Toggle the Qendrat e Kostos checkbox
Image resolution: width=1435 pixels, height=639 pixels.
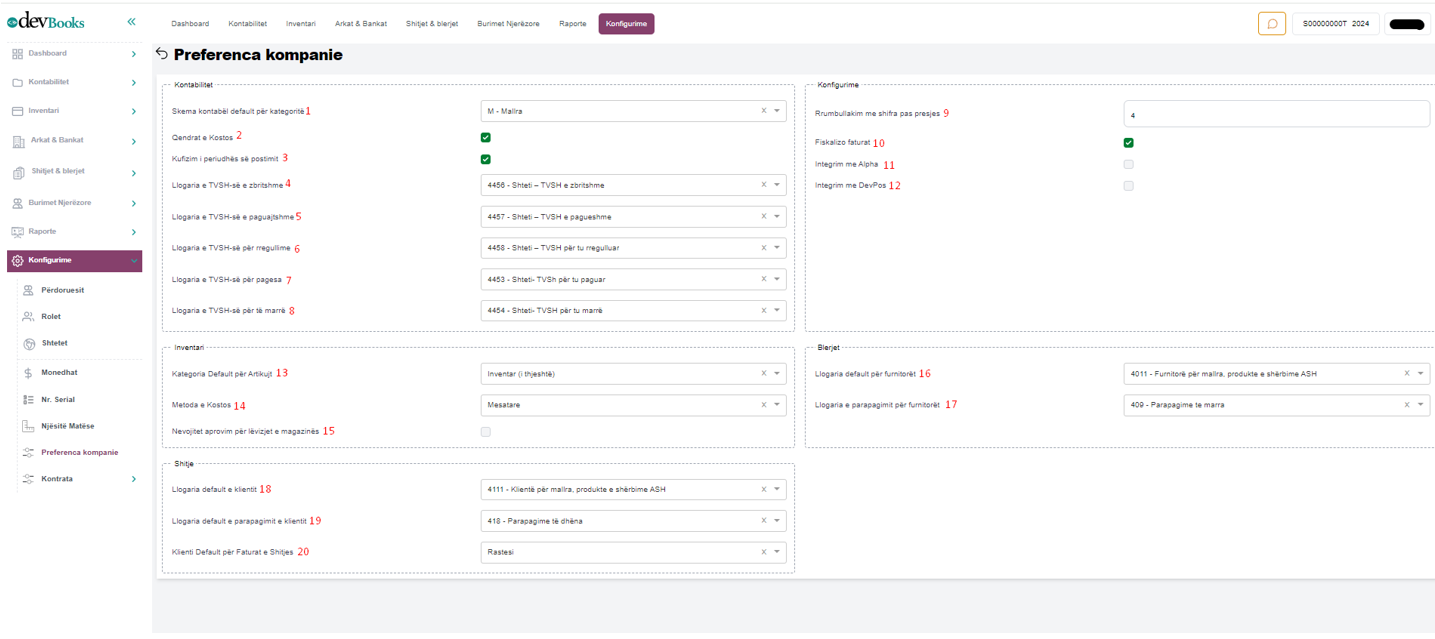486,137
